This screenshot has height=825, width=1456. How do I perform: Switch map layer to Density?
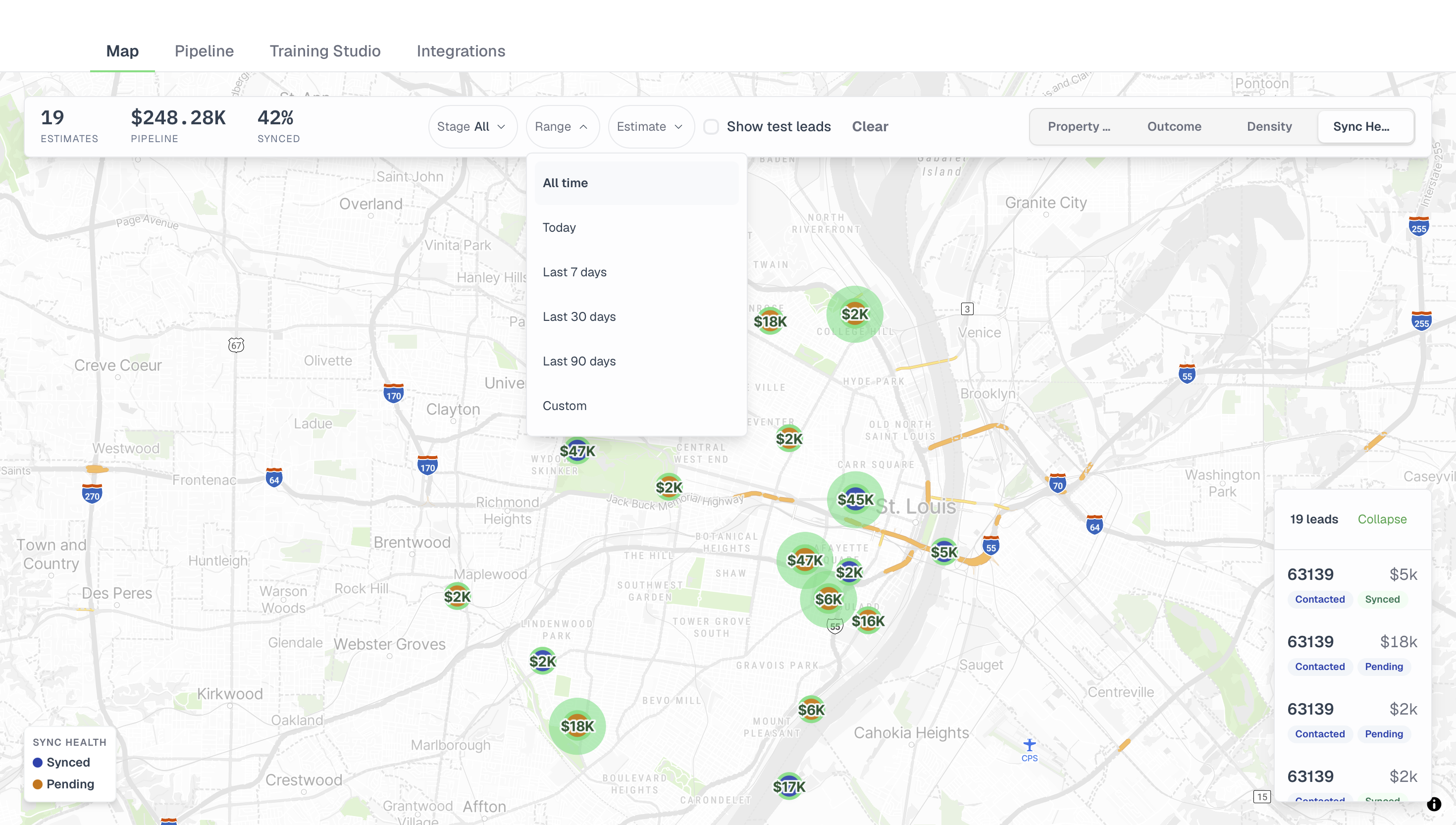(x=1269, y=126)
